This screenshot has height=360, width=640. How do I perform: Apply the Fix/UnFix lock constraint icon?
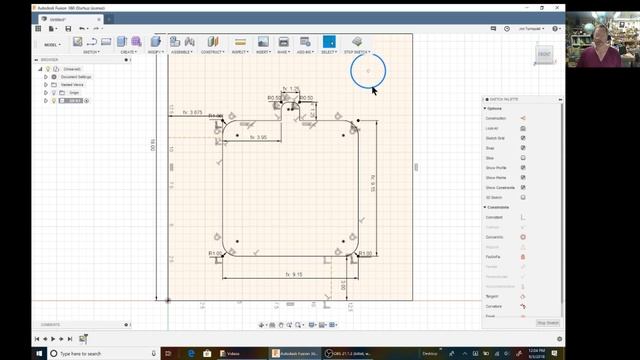click(523, 257)
